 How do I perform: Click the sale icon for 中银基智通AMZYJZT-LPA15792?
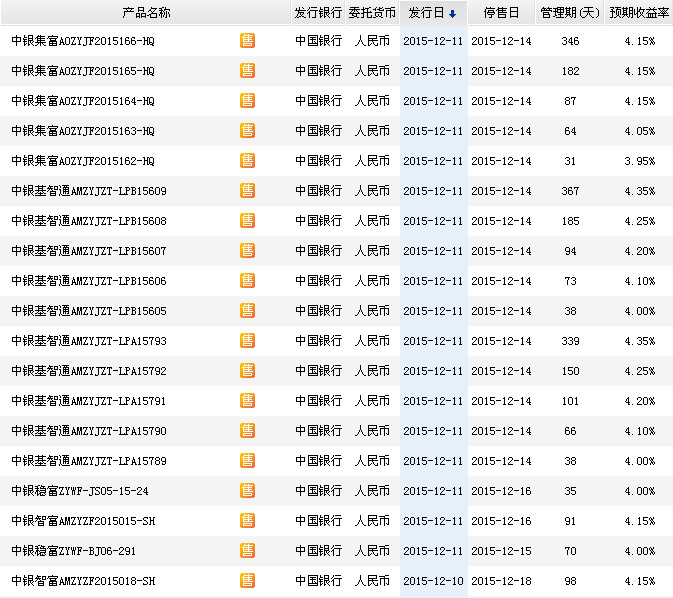click(247, 371)
